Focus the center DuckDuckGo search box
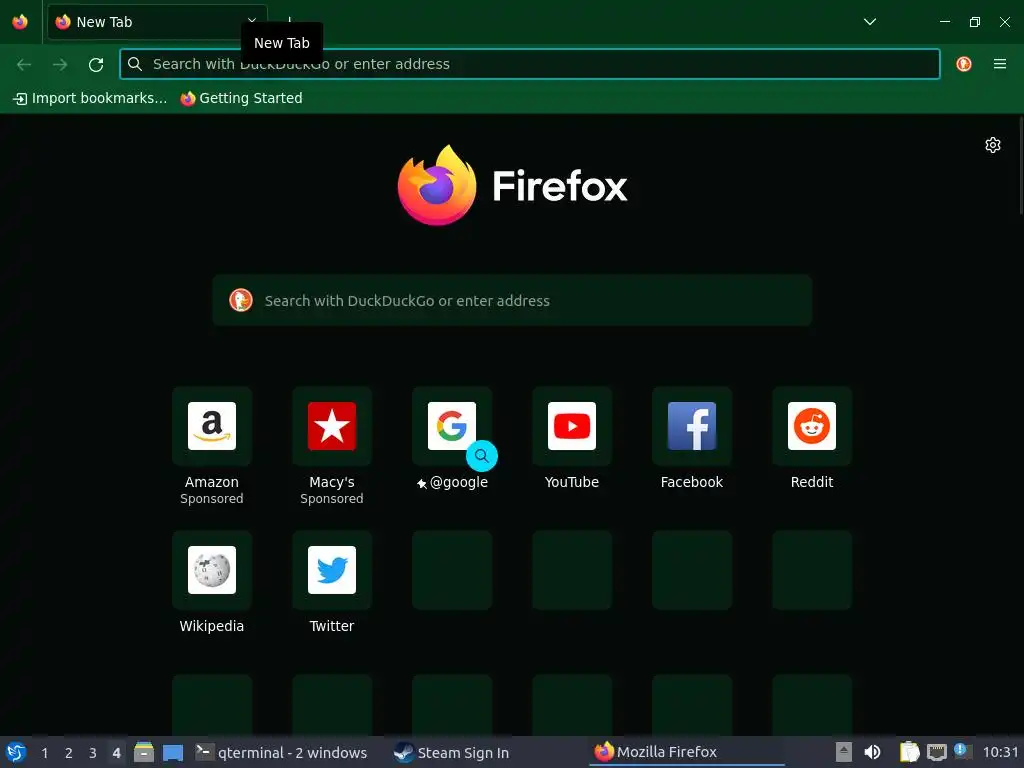The height and width of the screenshot is (768, 1024). 512,300
